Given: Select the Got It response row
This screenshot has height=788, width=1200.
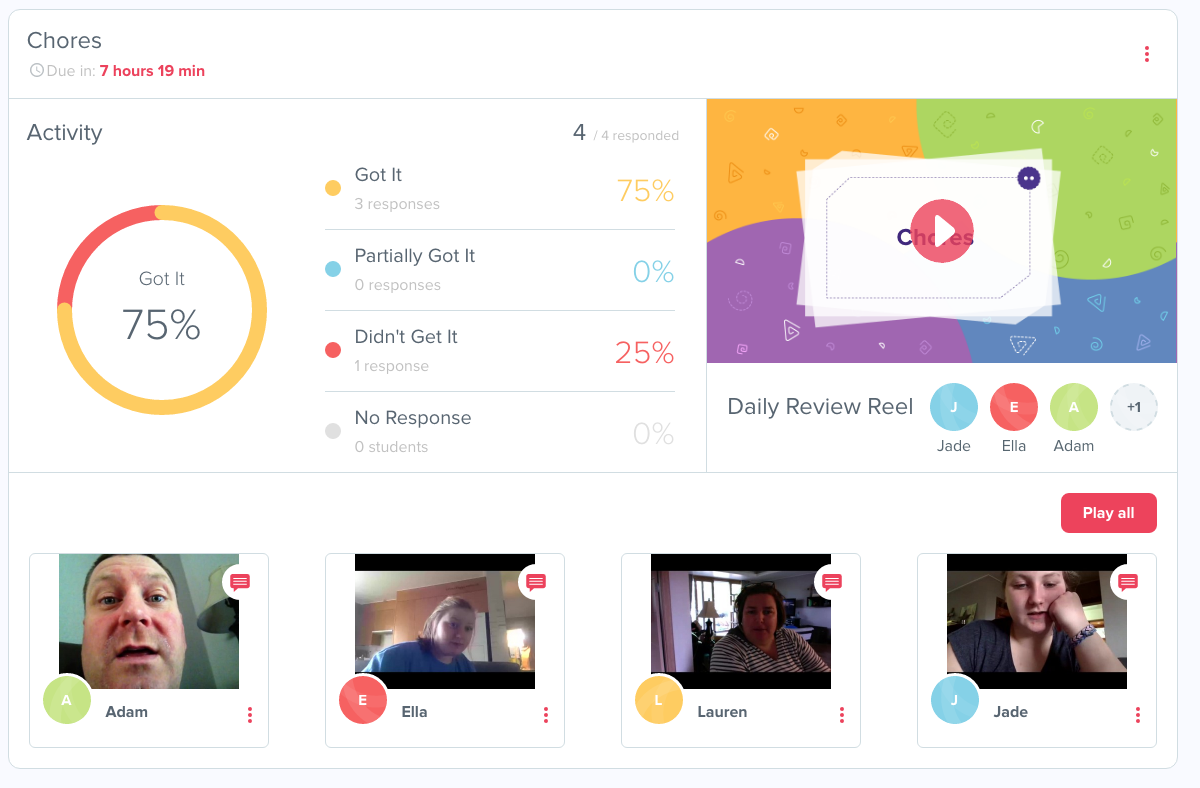Looking at the screenshot, I should pos(500,189).
